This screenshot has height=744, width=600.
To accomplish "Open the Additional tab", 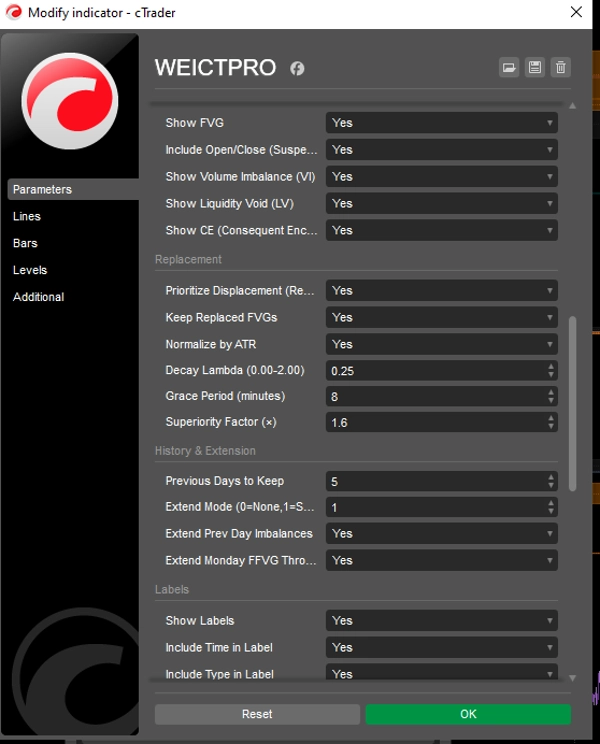I will point(38,297).
